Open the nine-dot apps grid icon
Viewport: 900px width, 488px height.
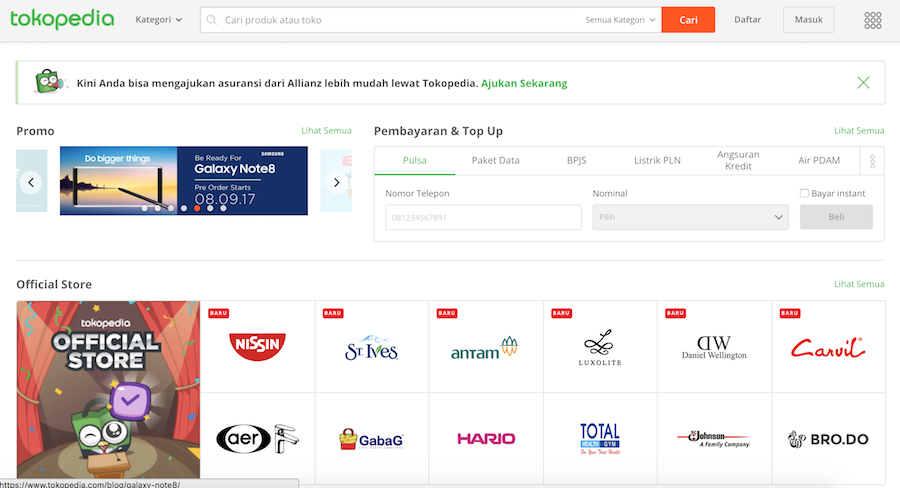pos(872,20)
